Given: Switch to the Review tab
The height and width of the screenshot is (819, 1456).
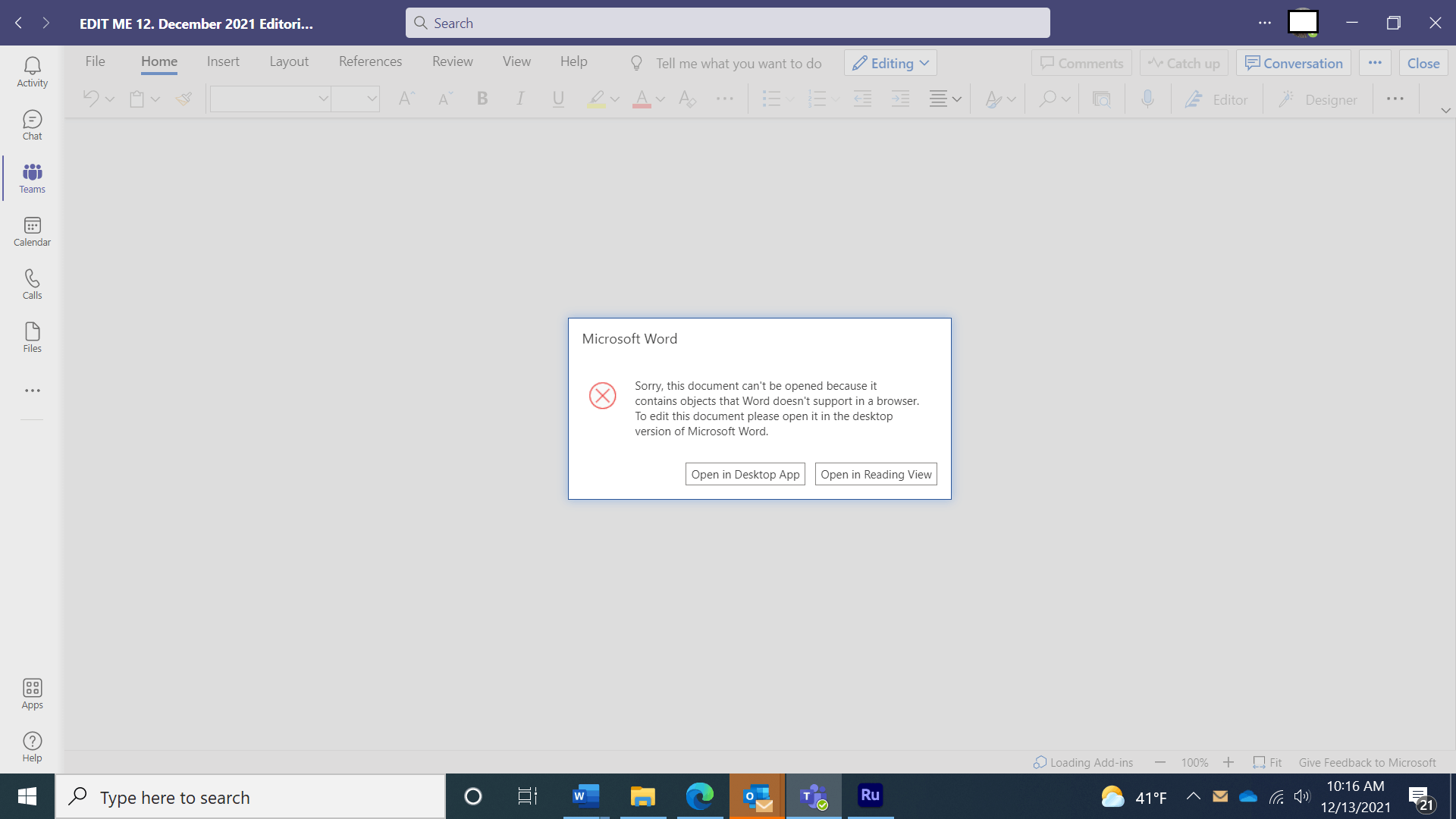Looking at the screenshot, I should click(453, 61).
